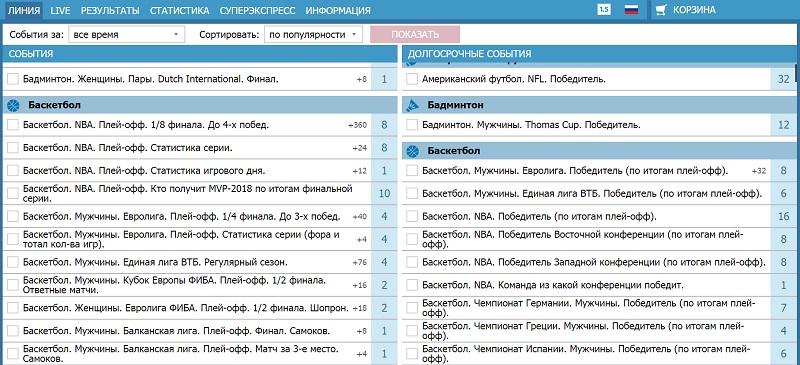Tick Евролига Статистика серии (фора и тотал) checkbox
Screen dimensions: 800x365
[13, 239]
